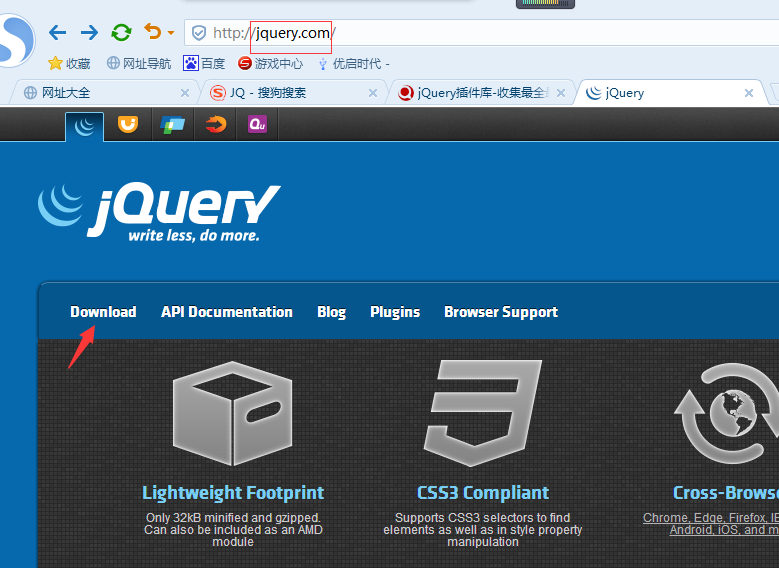This screenshot has width=779, height=568.
Task: Click the QUnit project icon
Action: point(257,124)
